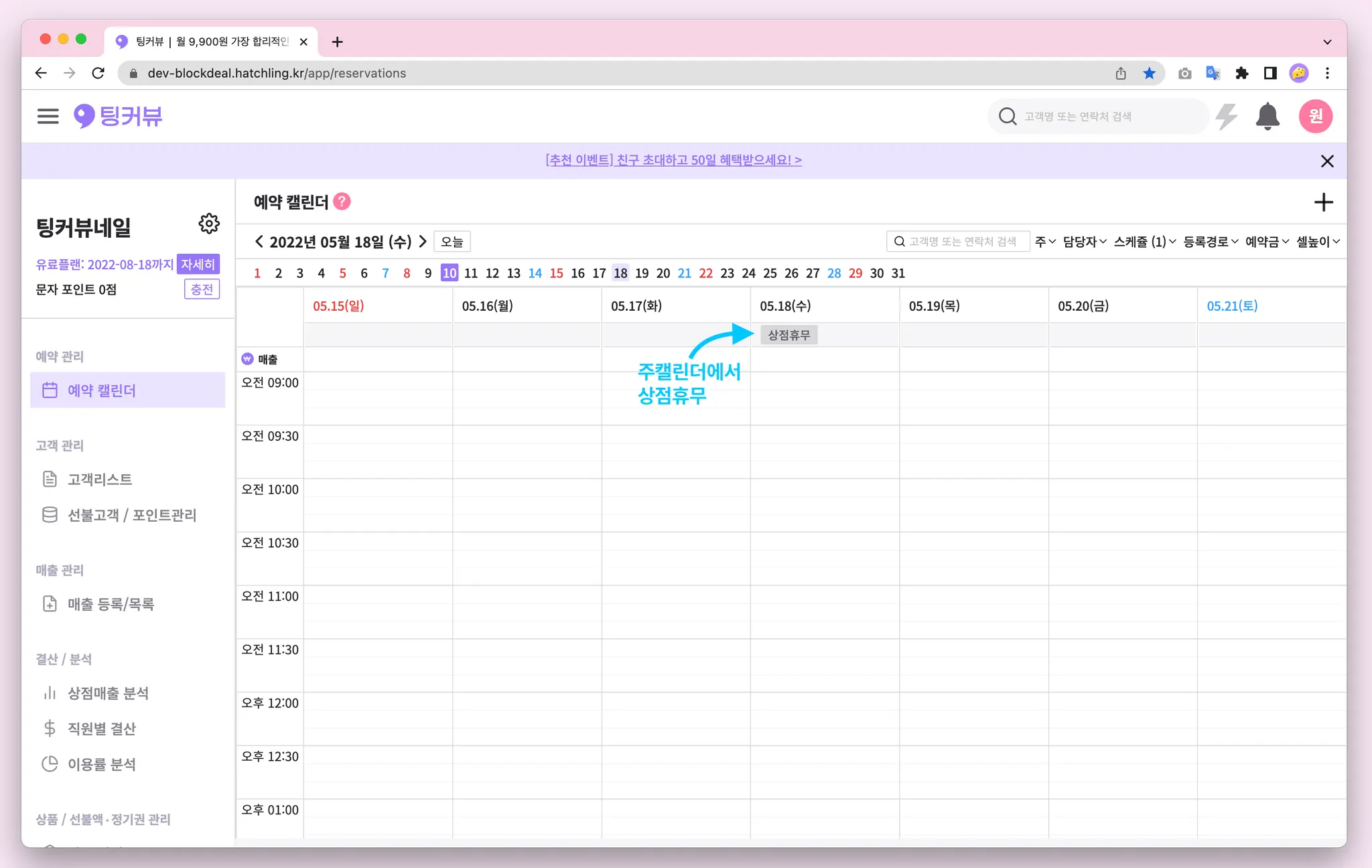Click the pink user profile avatar
Screen dimensions: 1372x868
point(1315,117)
